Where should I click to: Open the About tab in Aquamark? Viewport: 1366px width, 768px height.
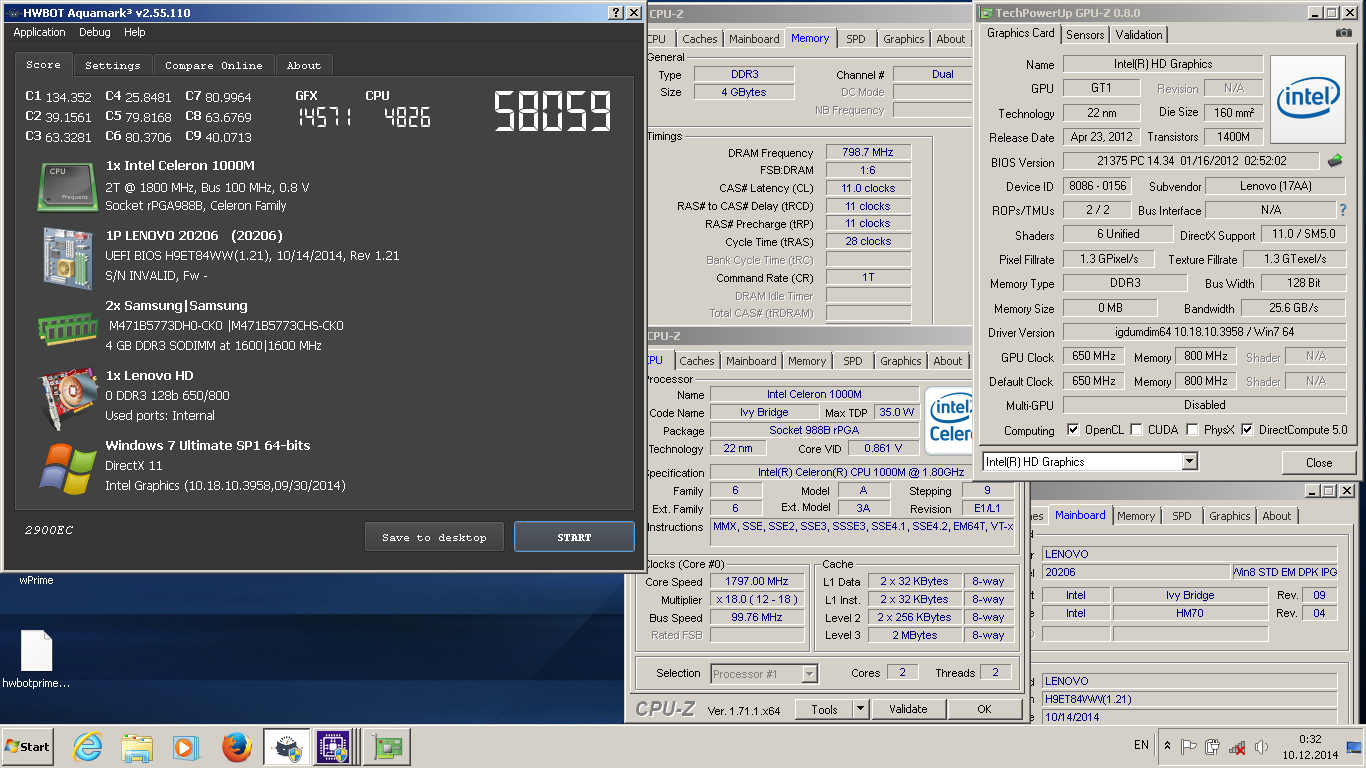coord(304,65)
